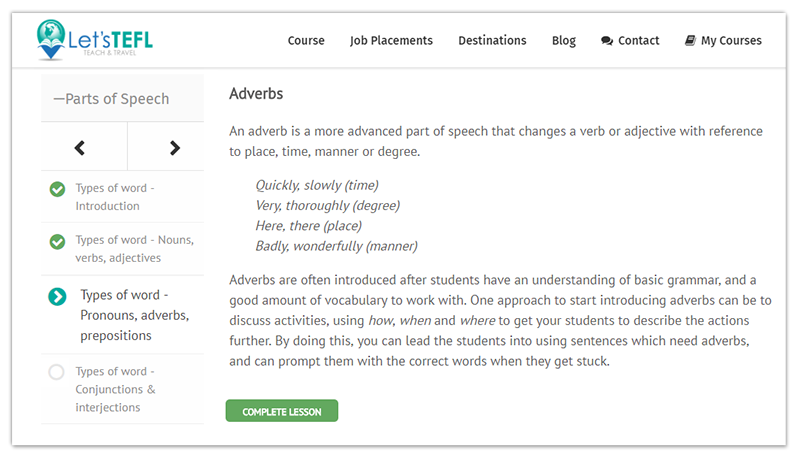This screenshot has width=800, height=461.
Task: Open Types of word - Nouns, verbs, adjectives
Action: point(135,249)
